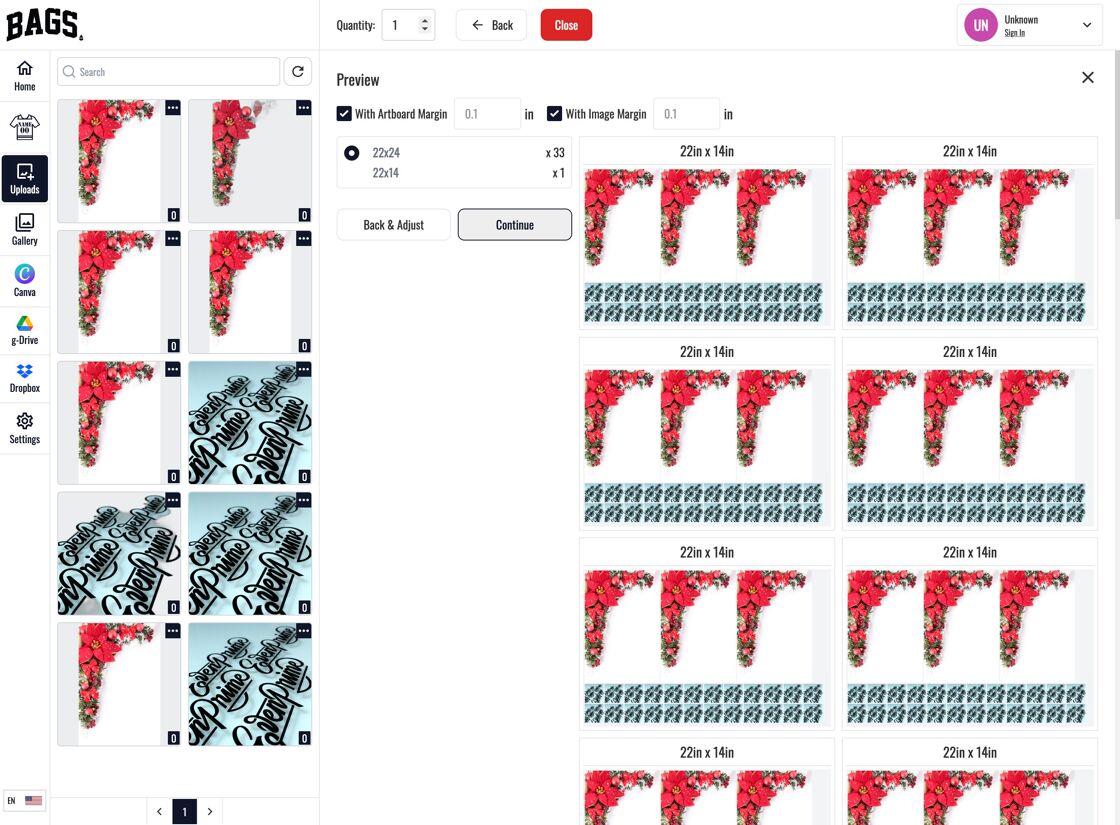Open the Canva integration

click(24, 281)
